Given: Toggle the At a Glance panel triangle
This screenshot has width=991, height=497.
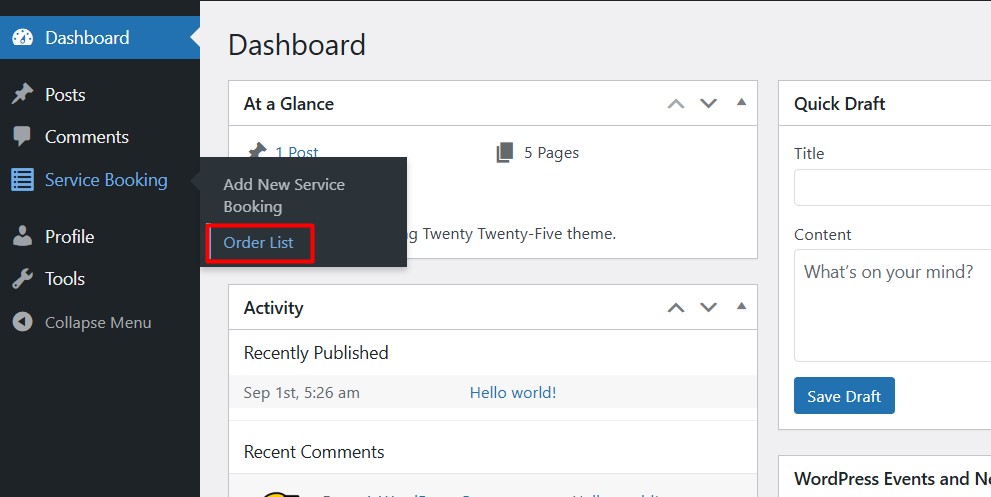Looking at the screenshot, I should click(x=741, y=102).
